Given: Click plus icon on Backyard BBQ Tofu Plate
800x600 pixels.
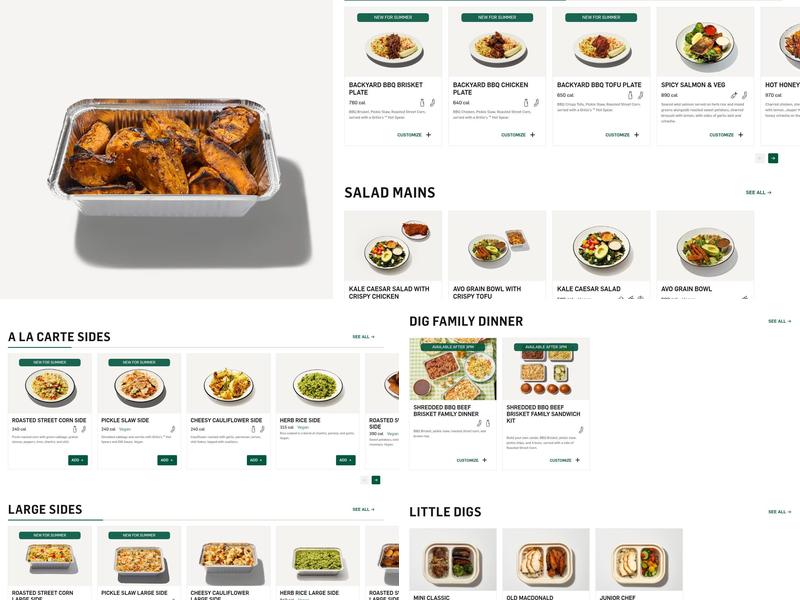Looking at the screenshot, I should point(637,135).
